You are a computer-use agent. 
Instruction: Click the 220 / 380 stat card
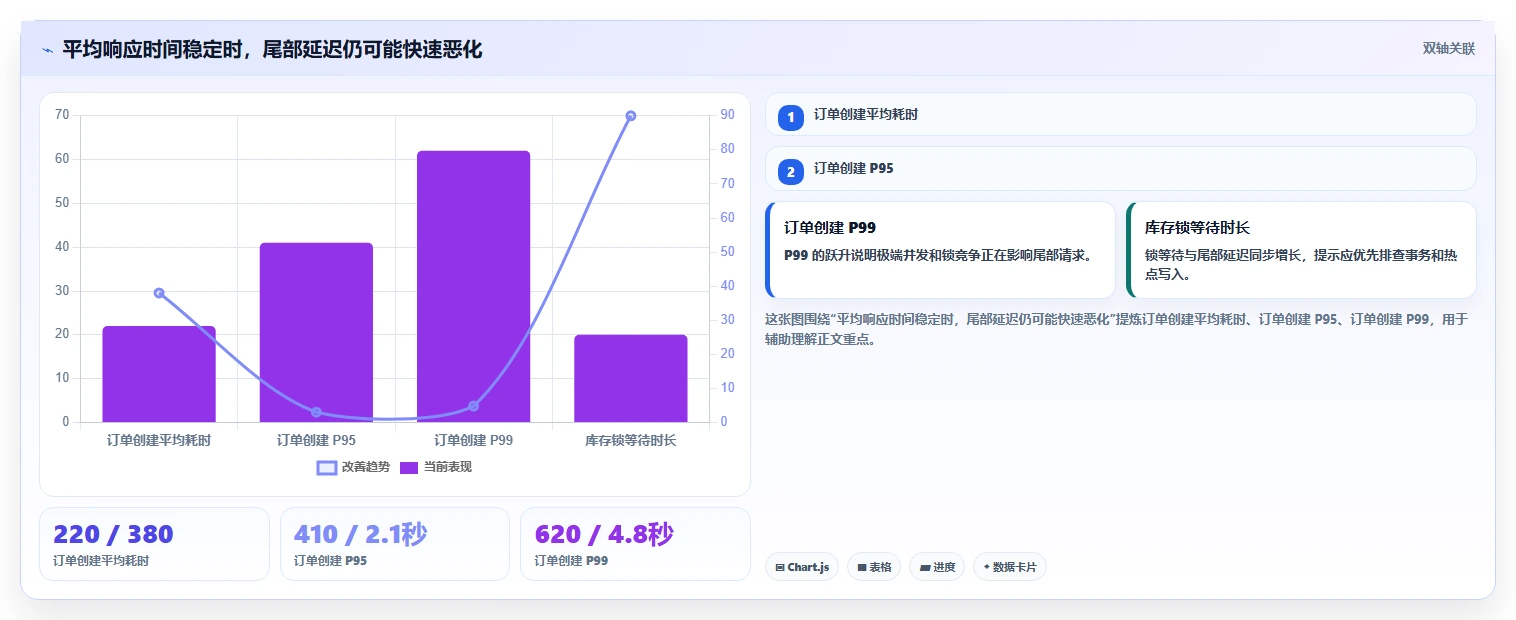[154, 544]
